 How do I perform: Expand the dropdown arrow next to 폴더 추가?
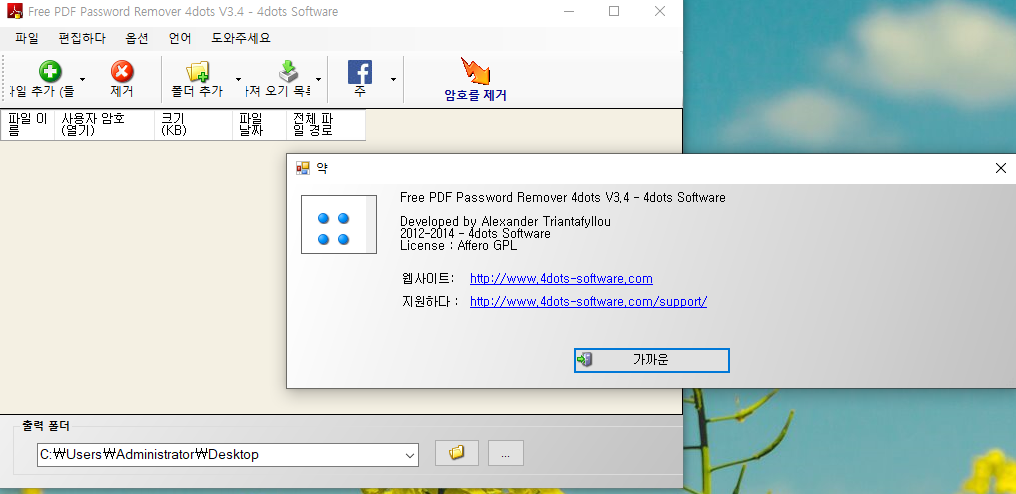point(238,80)
